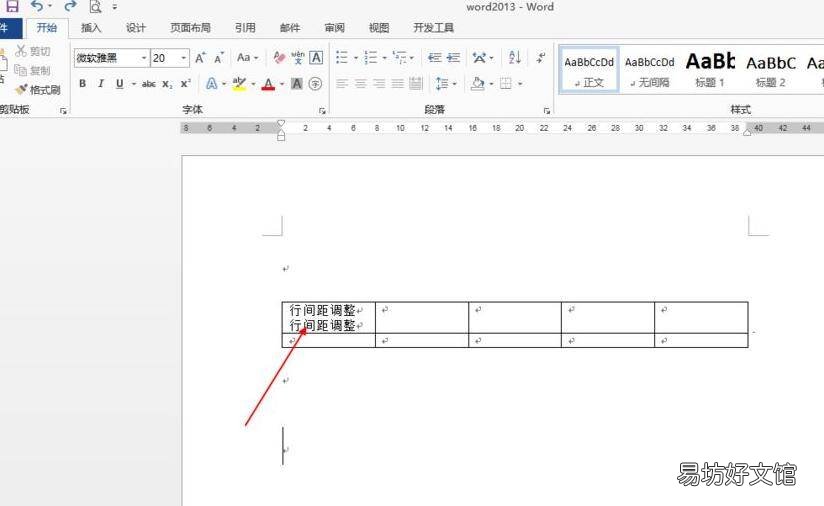Open the Change Case Aa dropdown
Viewport: 824px width, 506px height.
(247, 57)
